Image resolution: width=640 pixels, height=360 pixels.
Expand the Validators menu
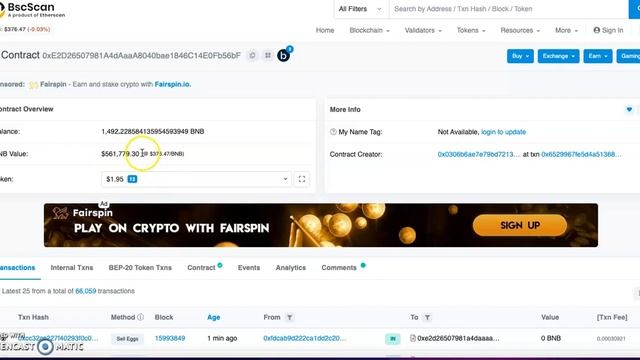(x=423, y=30)
